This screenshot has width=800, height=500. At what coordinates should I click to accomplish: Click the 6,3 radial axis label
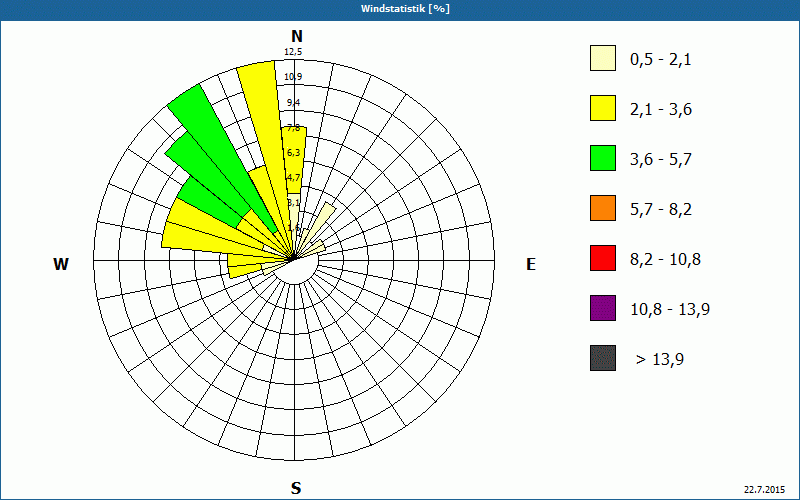[293, 153]
